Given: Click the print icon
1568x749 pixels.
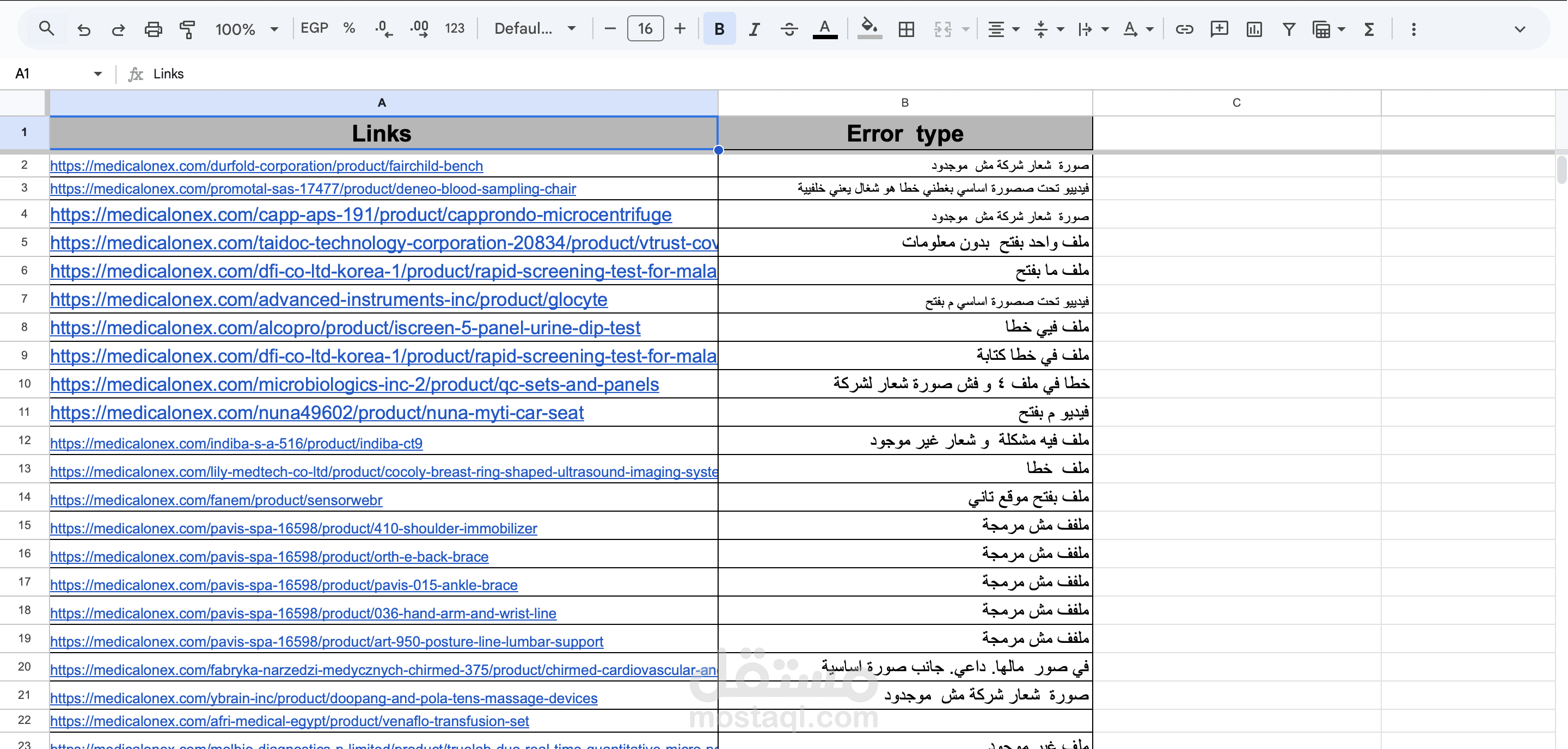Looking at the screenshot, I should click(153, 29).
